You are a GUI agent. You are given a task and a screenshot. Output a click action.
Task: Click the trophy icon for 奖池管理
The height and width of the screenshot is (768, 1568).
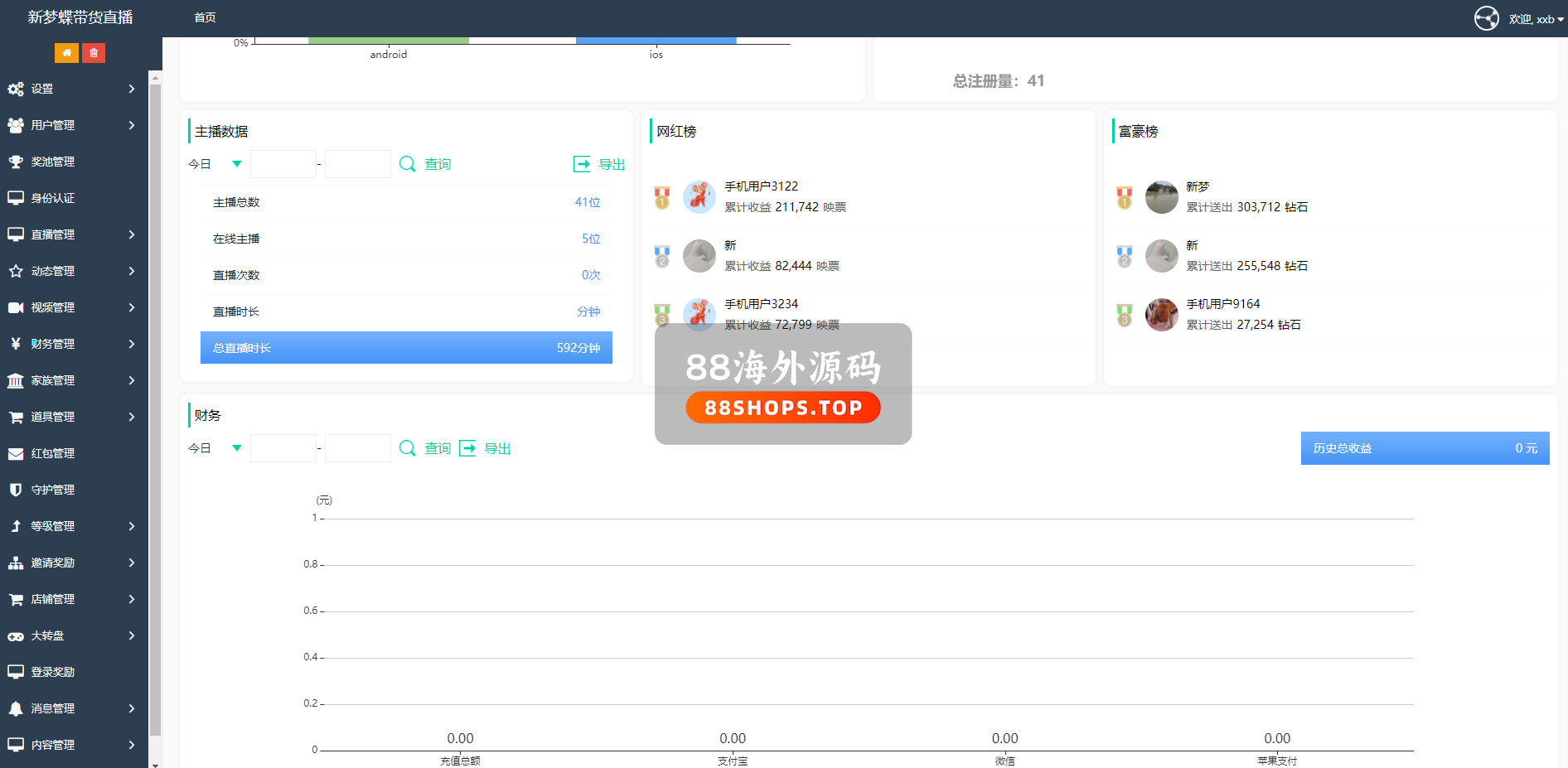[x=16, y=162]
